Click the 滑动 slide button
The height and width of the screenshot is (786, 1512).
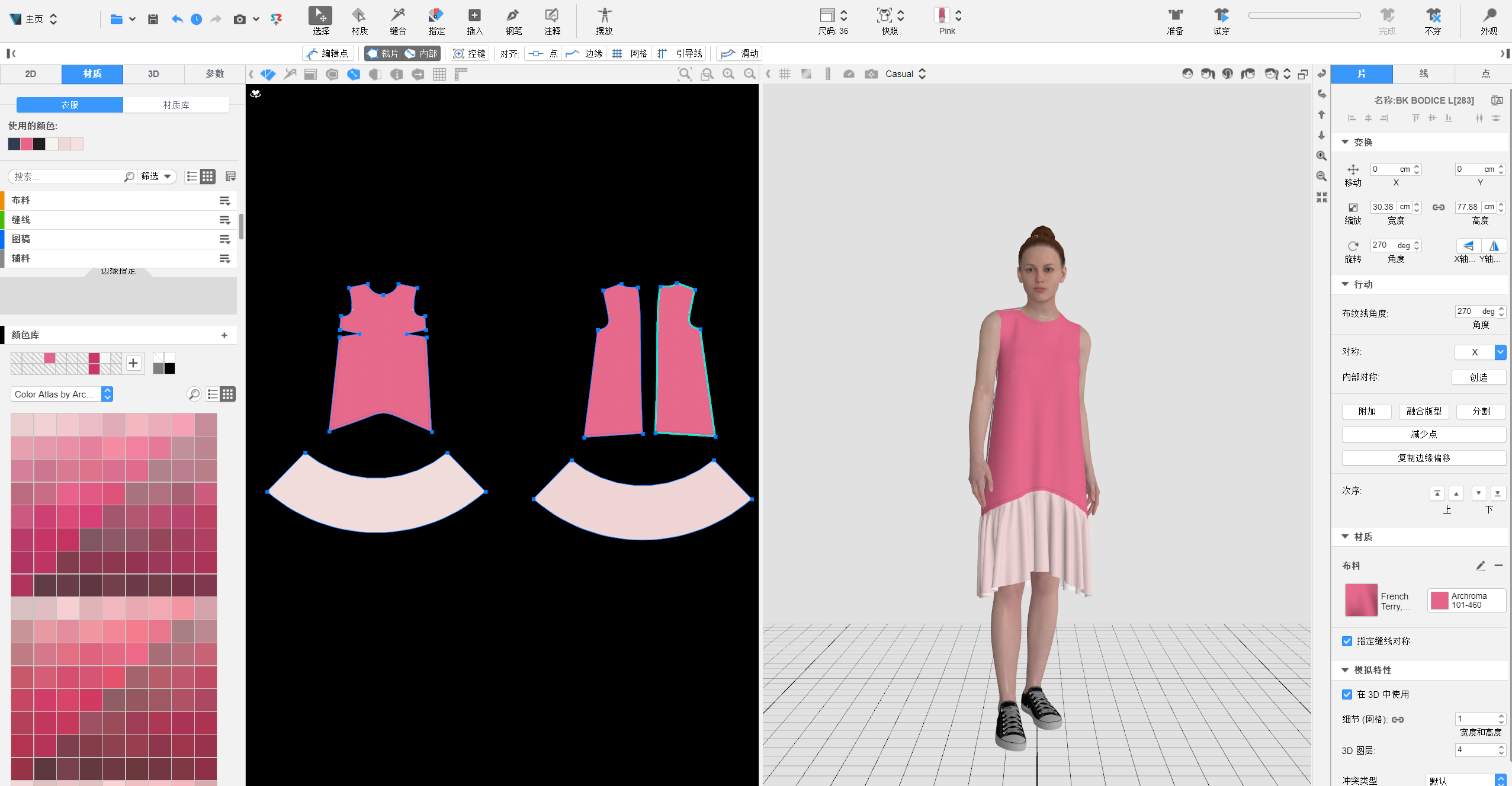pyautogui.click(x=740, y=53)
